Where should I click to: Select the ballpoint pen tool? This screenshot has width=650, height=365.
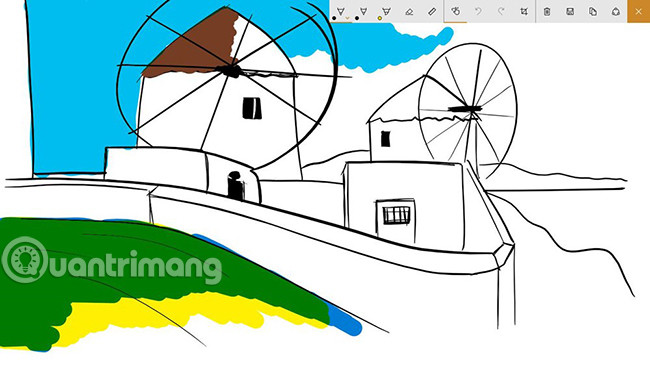[x=341, y=11]
